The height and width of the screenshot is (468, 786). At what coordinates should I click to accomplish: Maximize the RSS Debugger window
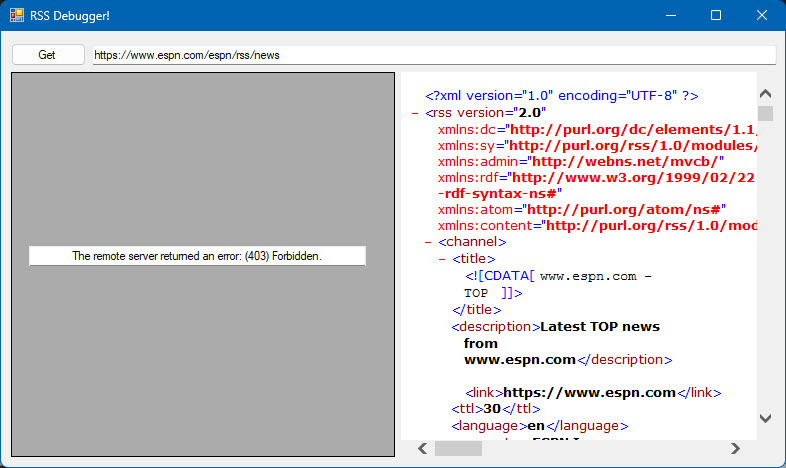[x=716, y=16]
